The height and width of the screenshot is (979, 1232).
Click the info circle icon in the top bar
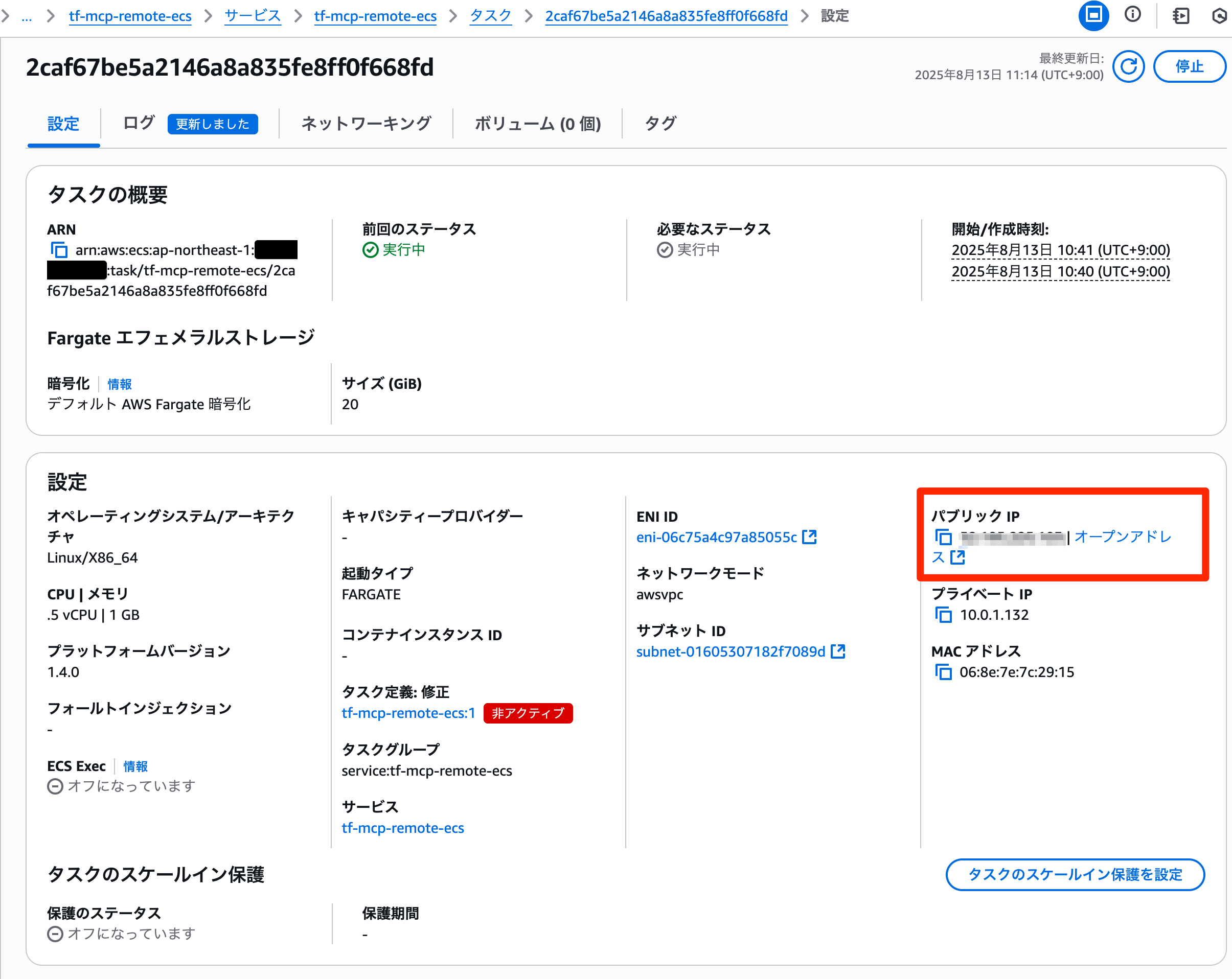click(1132, 15)
